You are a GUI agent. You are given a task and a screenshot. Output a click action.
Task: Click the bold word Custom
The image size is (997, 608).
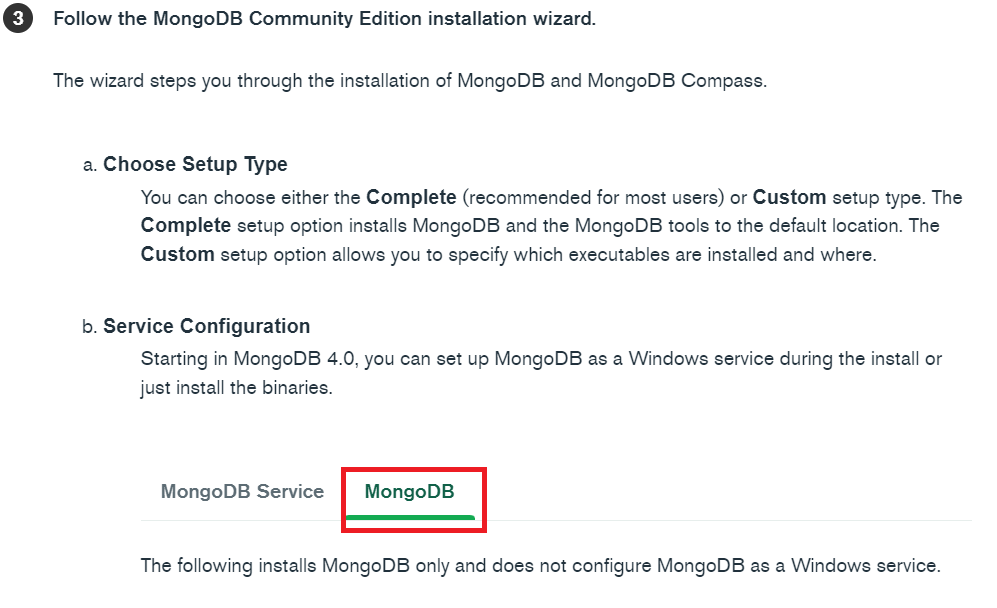[789, 197]
